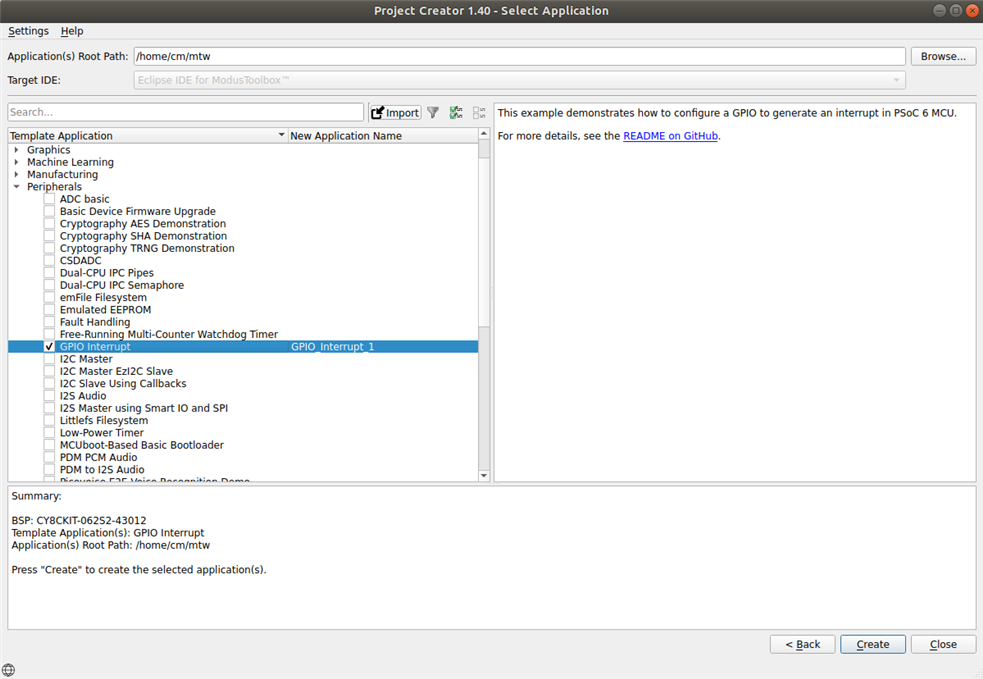This screenshot has height=679, width=983.
Task: Click the Search field
Action: [x=186, y=112]
